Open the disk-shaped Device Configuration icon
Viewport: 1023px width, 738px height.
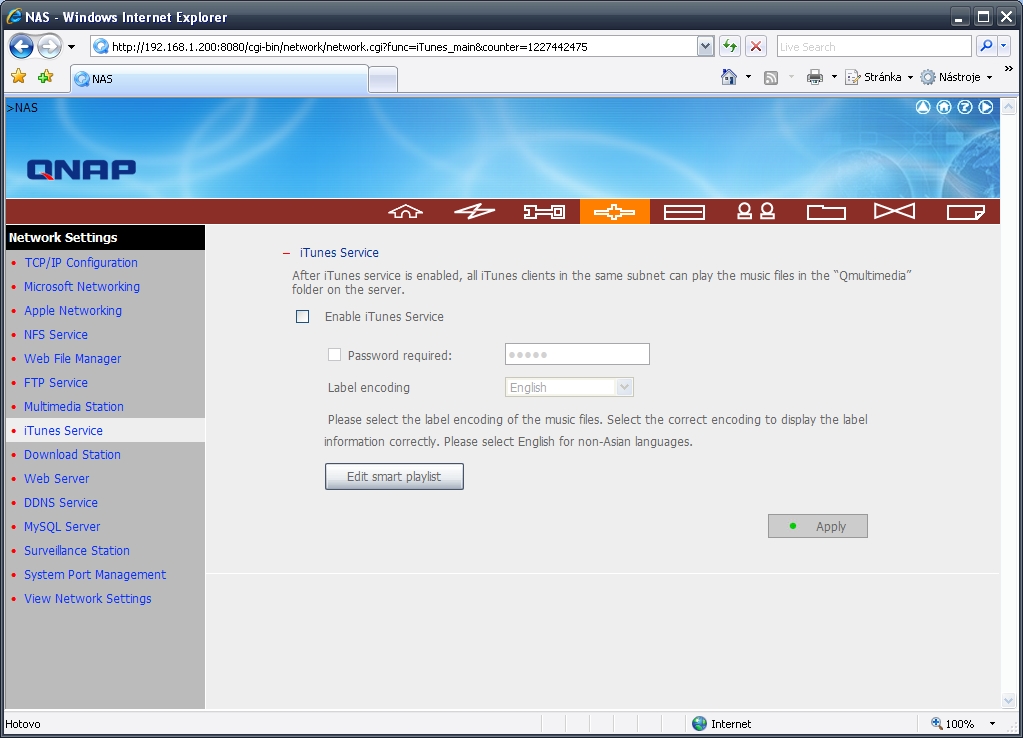pos(684,211)
